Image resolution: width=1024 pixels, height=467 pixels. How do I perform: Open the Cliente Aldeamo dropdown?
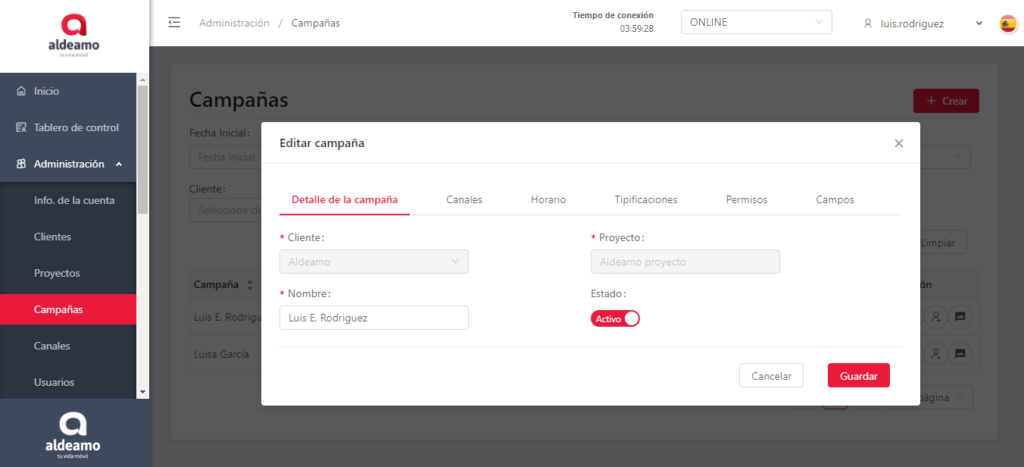pyautogui.click(x=374, y=262)
